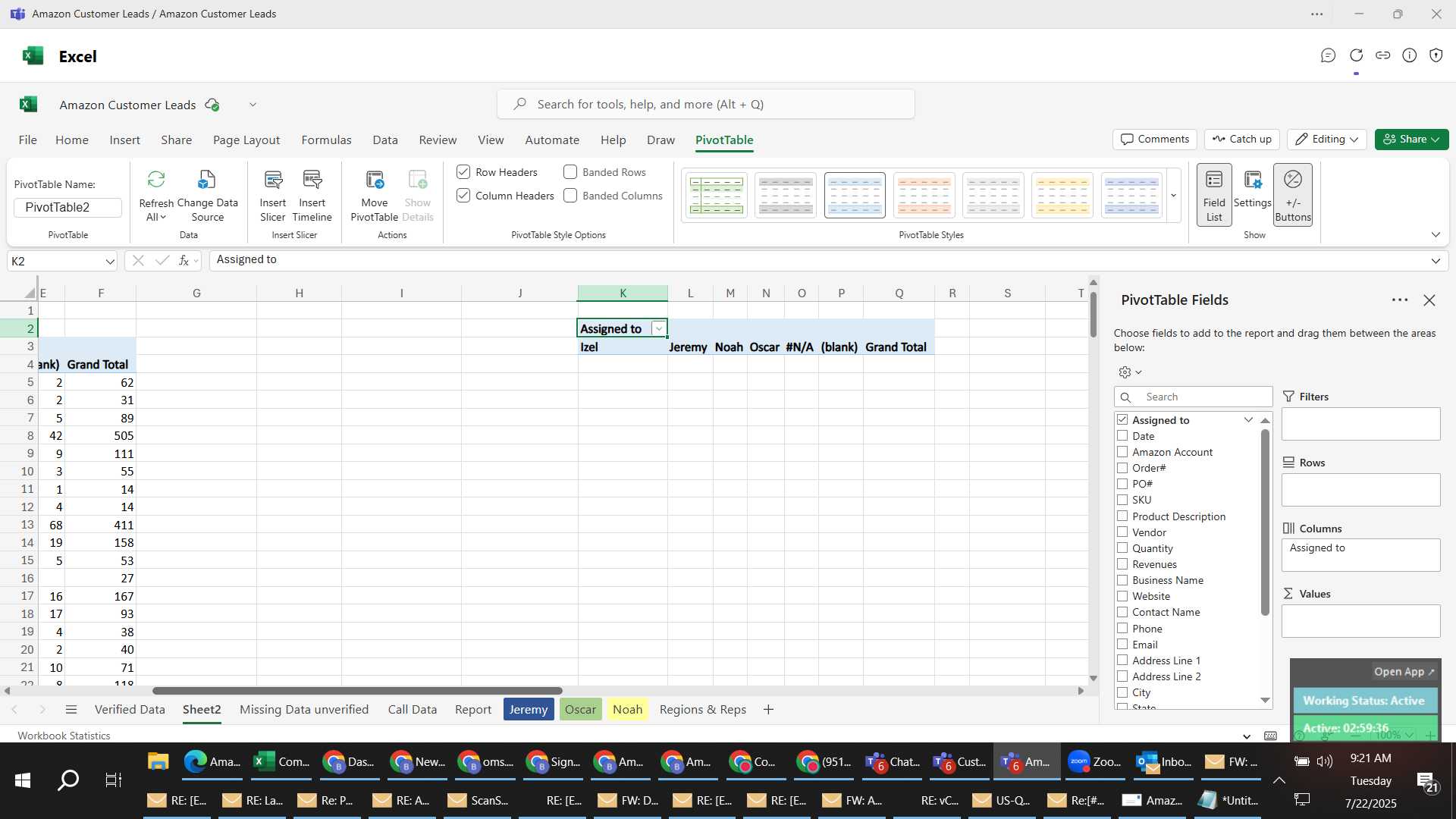Image resolution: width=1456 pixels, height=819 pixels.
Task: Close the PivotTable Fields pane
Action: coord(1429,300)
